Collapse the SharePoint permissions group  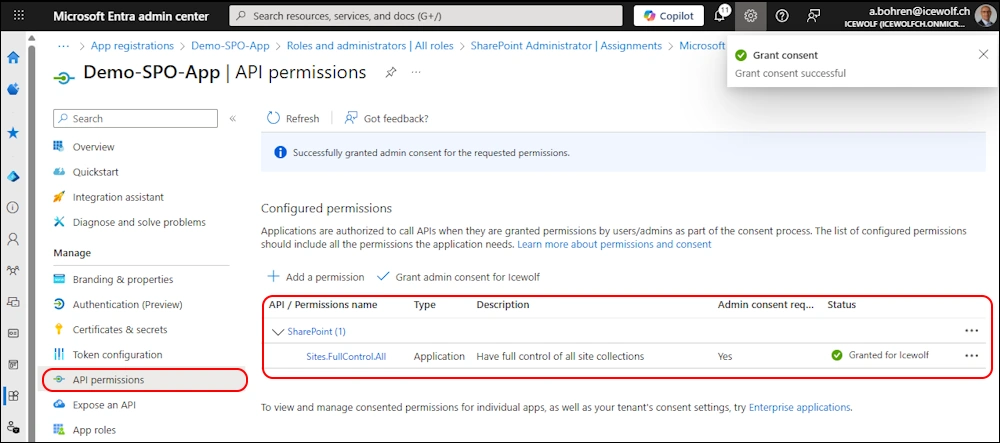coord(277,331)
